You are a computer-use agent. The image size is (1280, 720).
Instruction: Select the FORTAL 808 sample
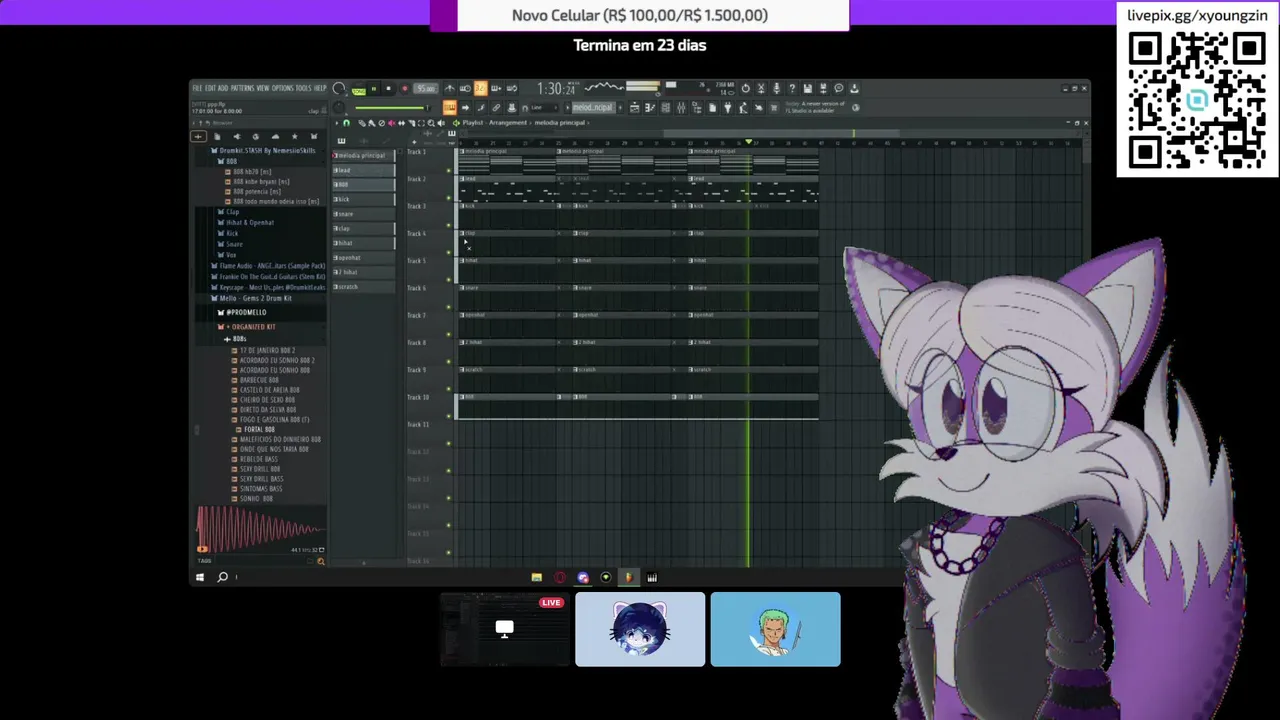pos(258,429)
